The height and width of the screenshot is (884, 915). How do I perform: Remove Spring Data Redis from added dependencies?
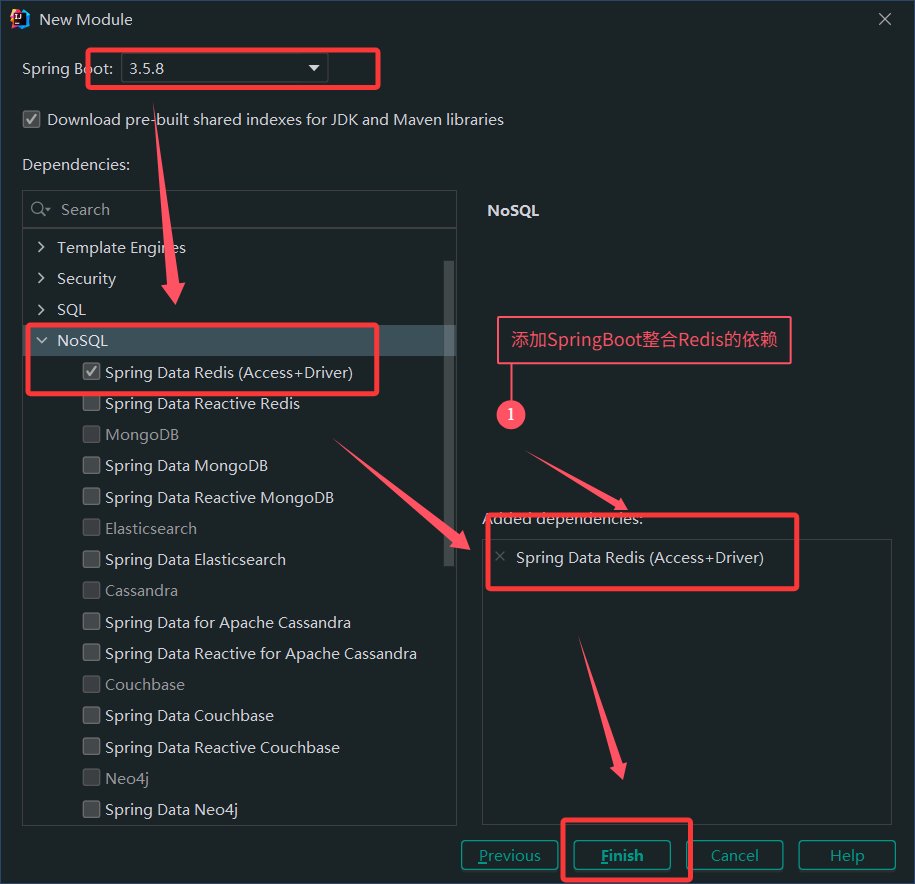point(500,557)
